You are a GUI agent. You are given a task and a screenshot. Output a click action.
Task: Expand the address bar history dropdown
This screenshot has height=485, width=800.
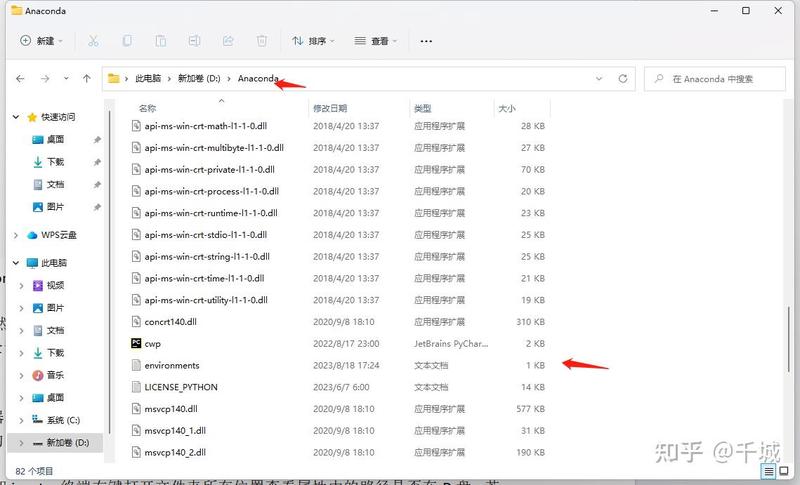click(599, 79)
